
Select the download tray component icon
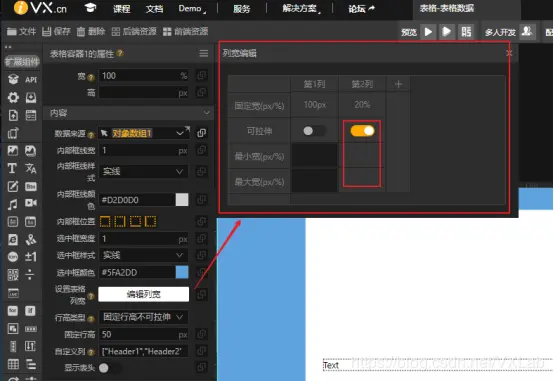tap(31, 97)
